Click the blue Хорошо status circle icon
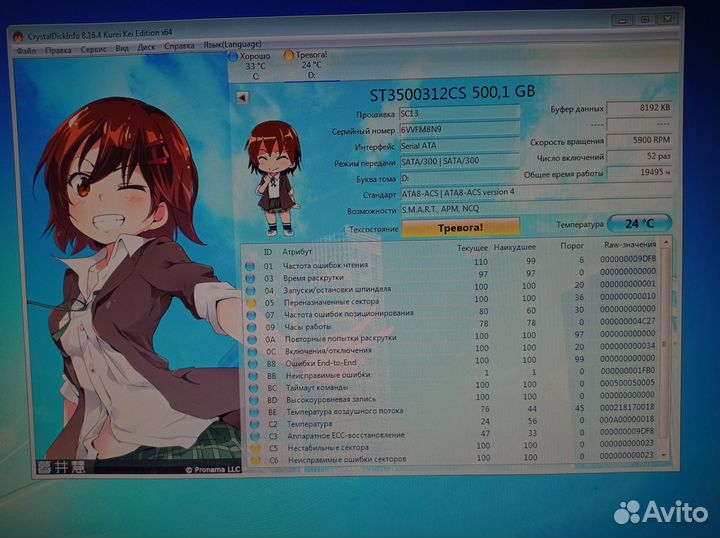720x538 pixels. [233, 57]
